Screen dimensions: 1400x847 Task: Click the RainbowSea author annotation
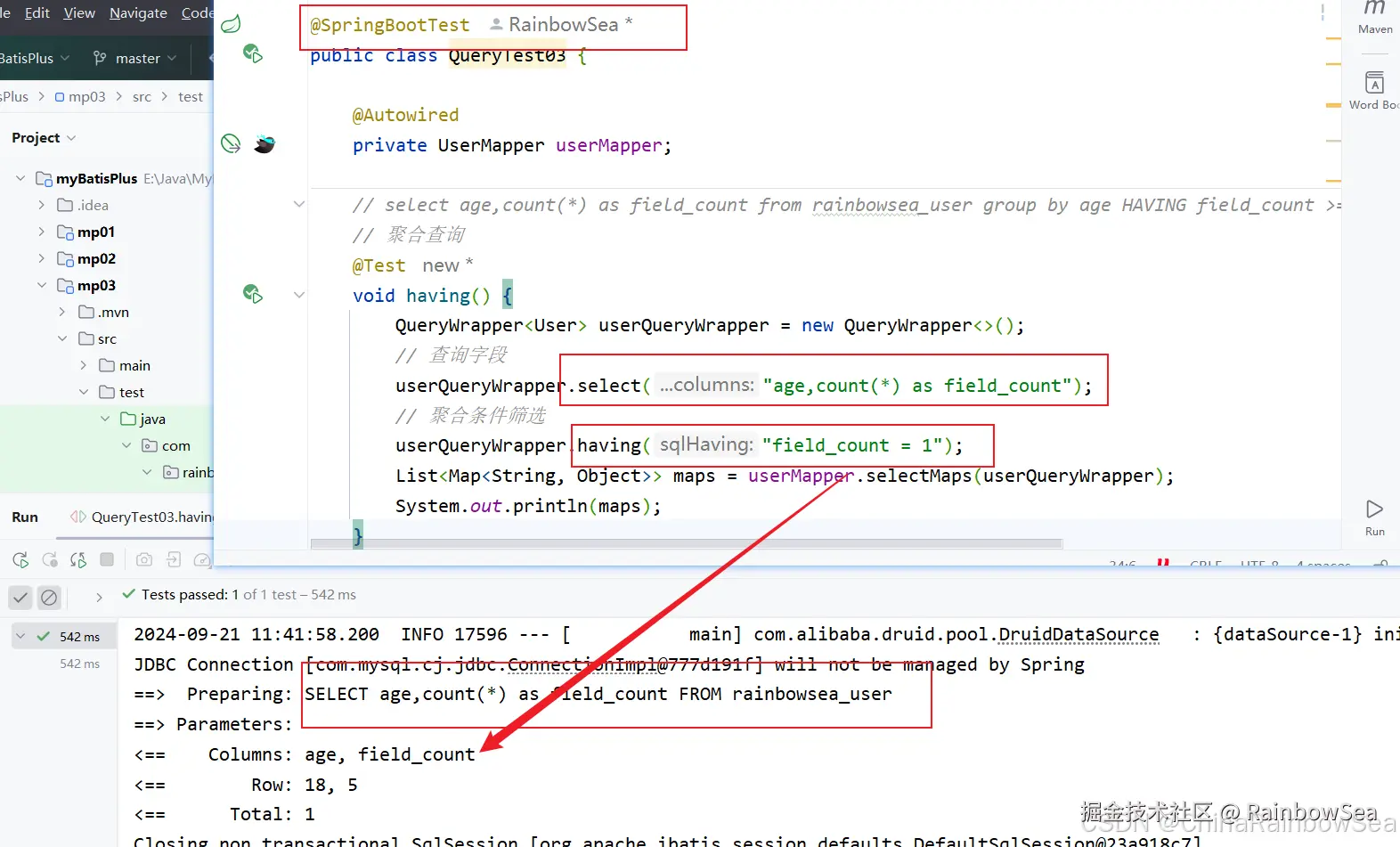562,24
